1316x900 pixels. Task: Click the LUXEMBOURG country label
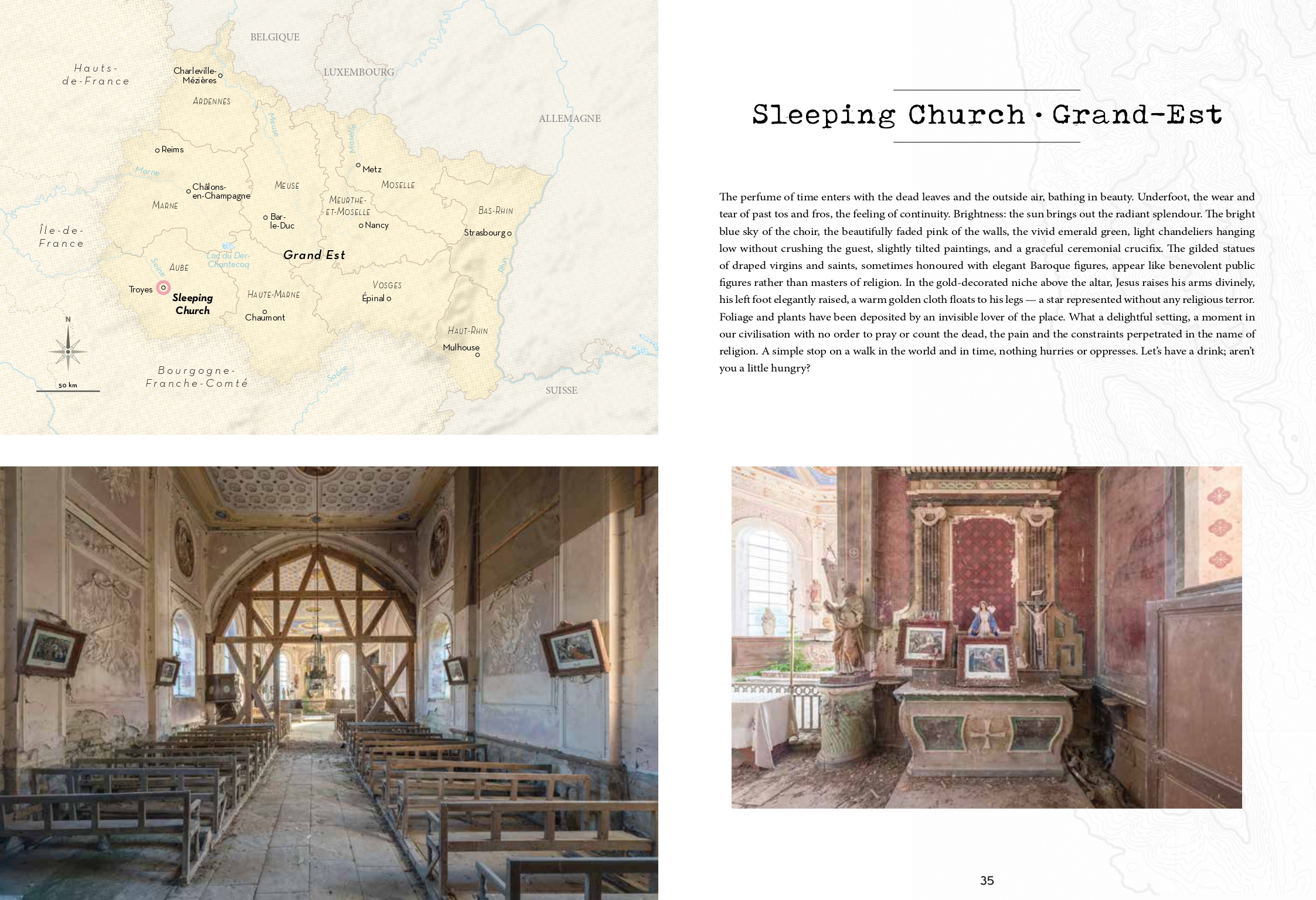coord(359,73)
